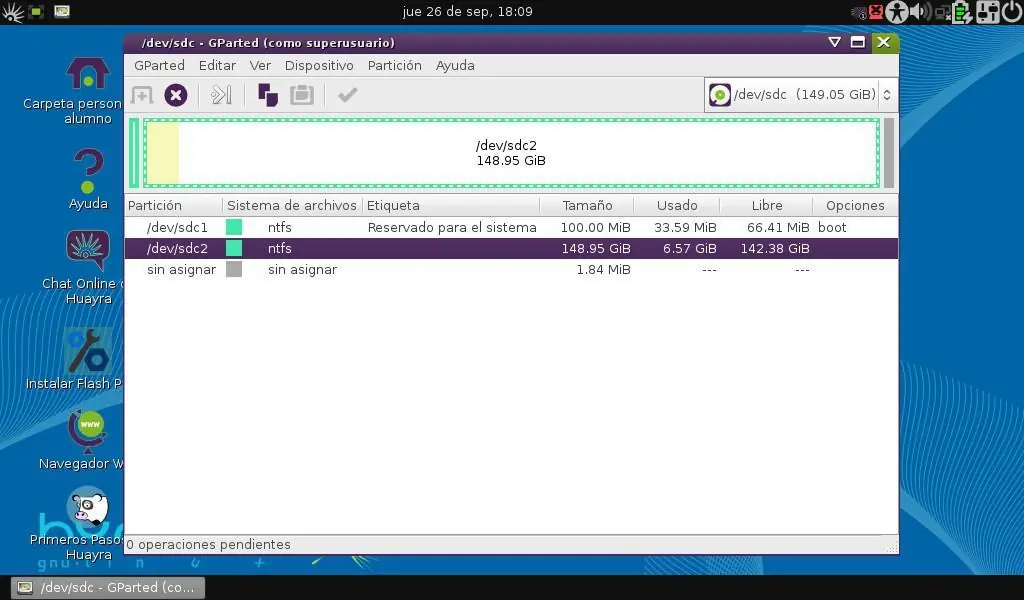Open the Ayuda menu in GParted
The height and width of the screenshot is (600, 1024).
tap(455, 65)
